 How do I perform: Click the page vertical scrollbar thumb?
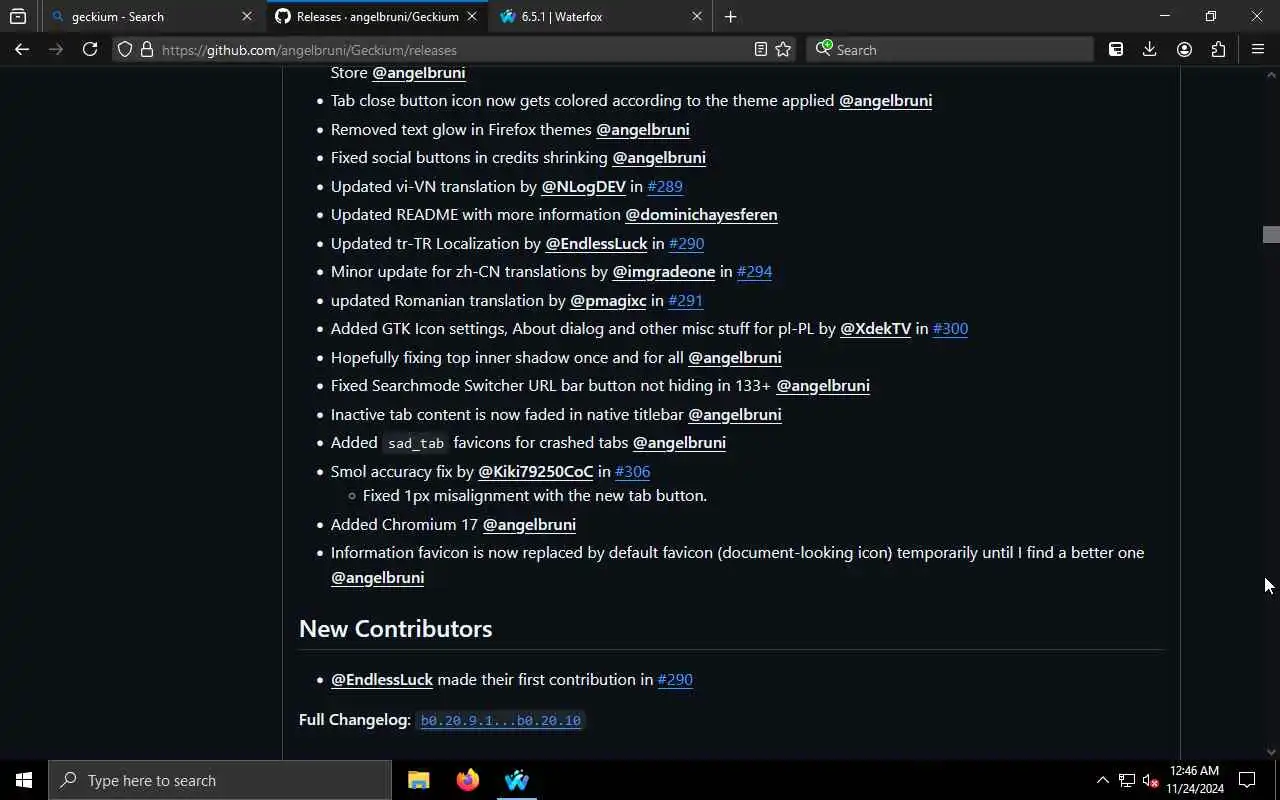(1271, 234)
